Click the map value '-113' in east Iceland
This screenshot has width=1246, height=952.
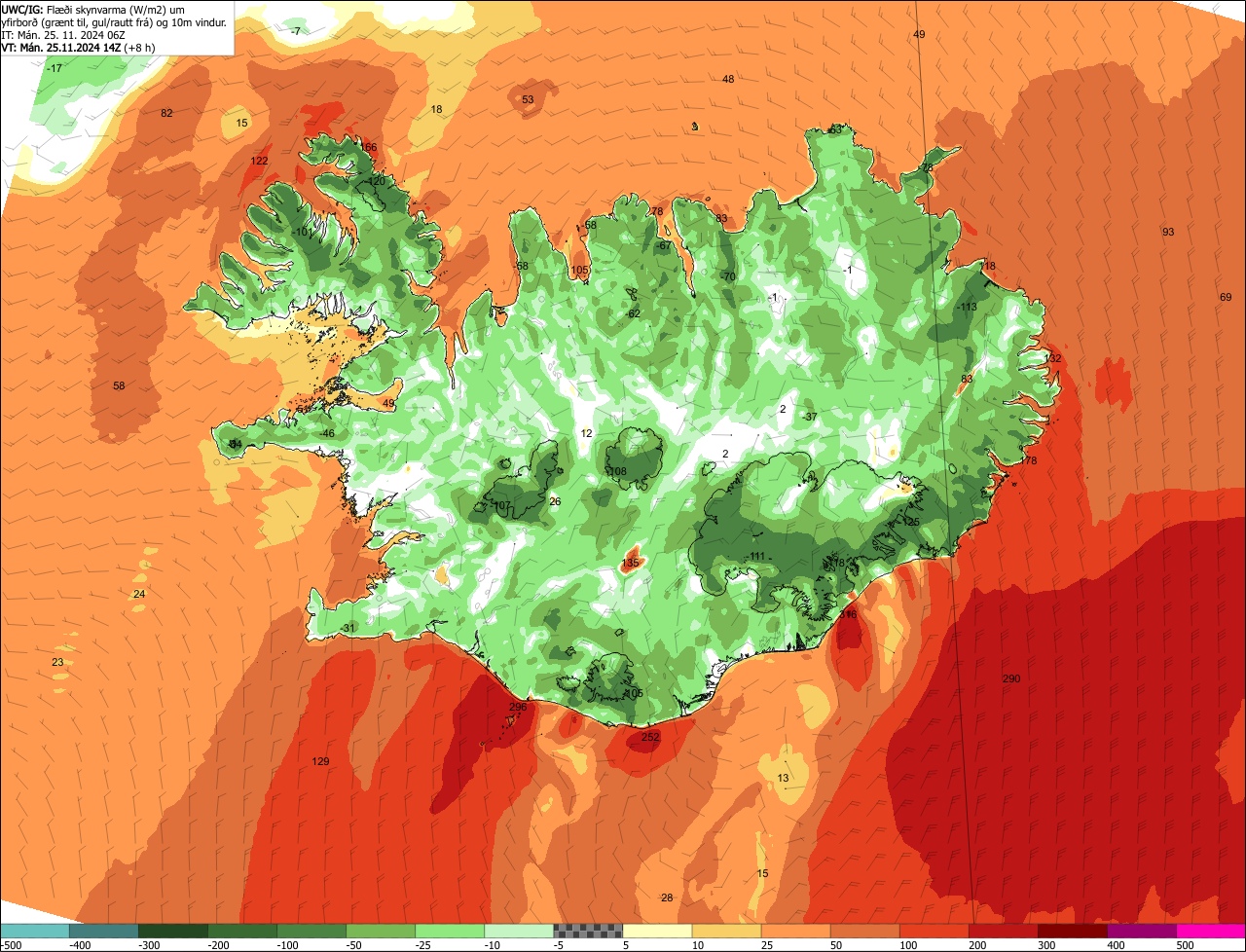coord(966,307)
